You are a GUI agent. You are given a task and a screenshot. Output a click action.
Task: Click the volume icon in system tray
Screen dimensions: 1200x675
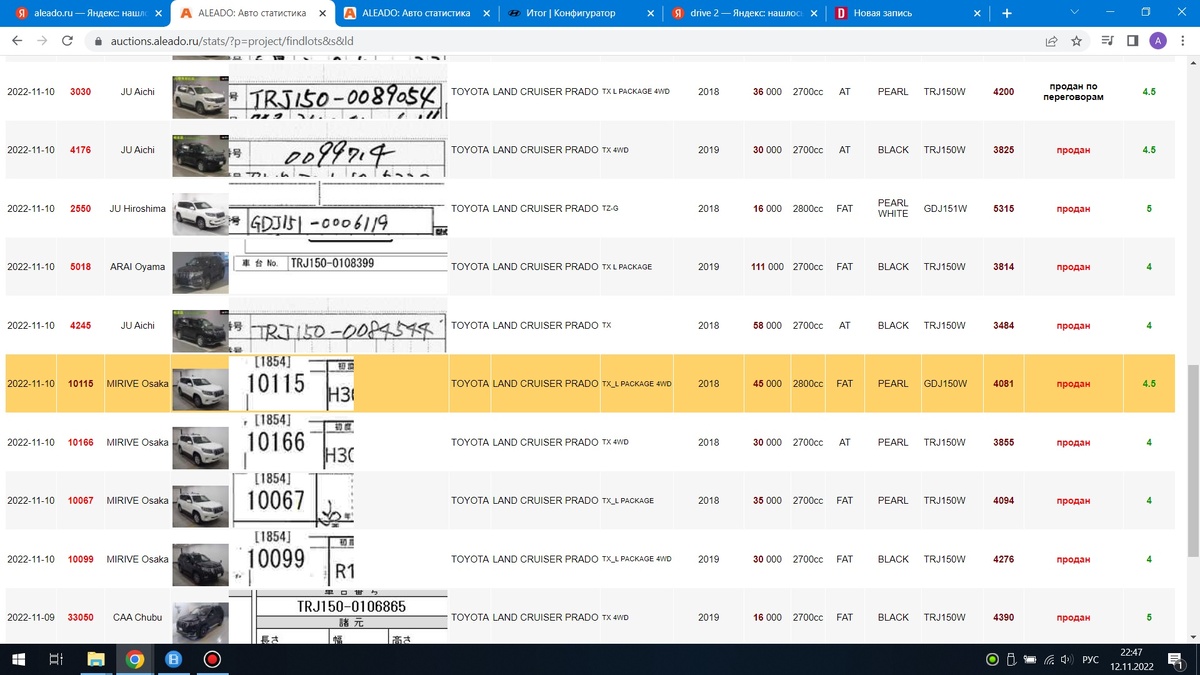1067,659
